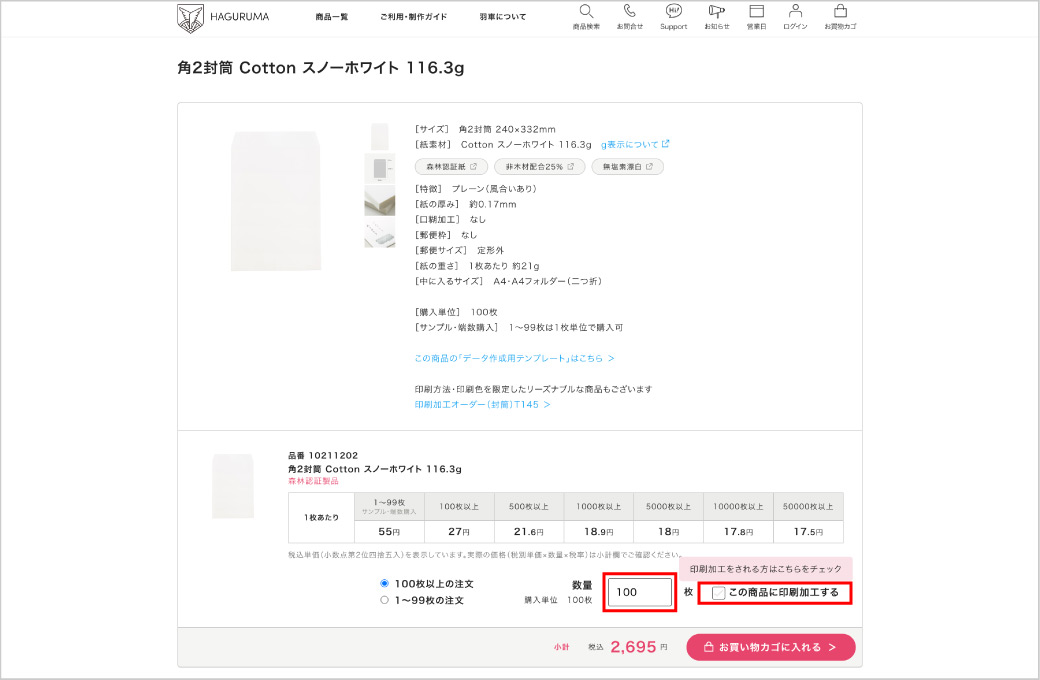Open the product search magnifier icon

click(586, 11)
